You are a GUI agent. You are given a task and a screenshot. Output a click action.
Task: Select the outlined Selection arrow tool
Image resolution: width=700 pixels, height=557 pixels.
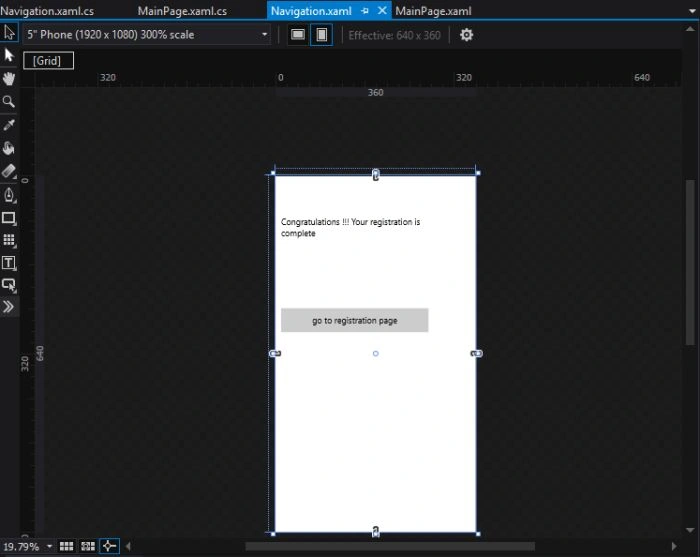coord(9,33)
